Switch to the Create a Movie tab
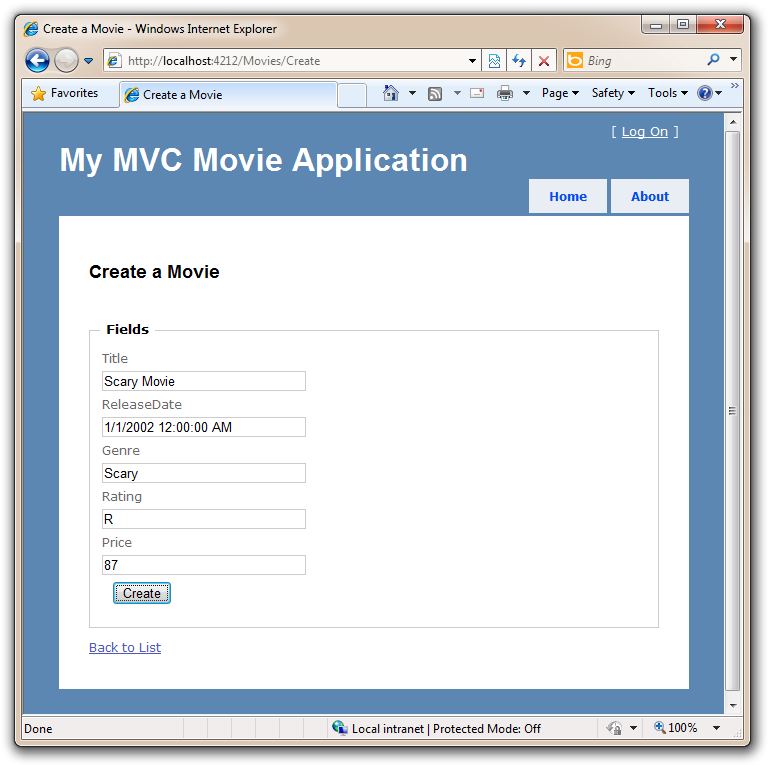Viewport: 769px width, 765px height. (x=228, y=95)
